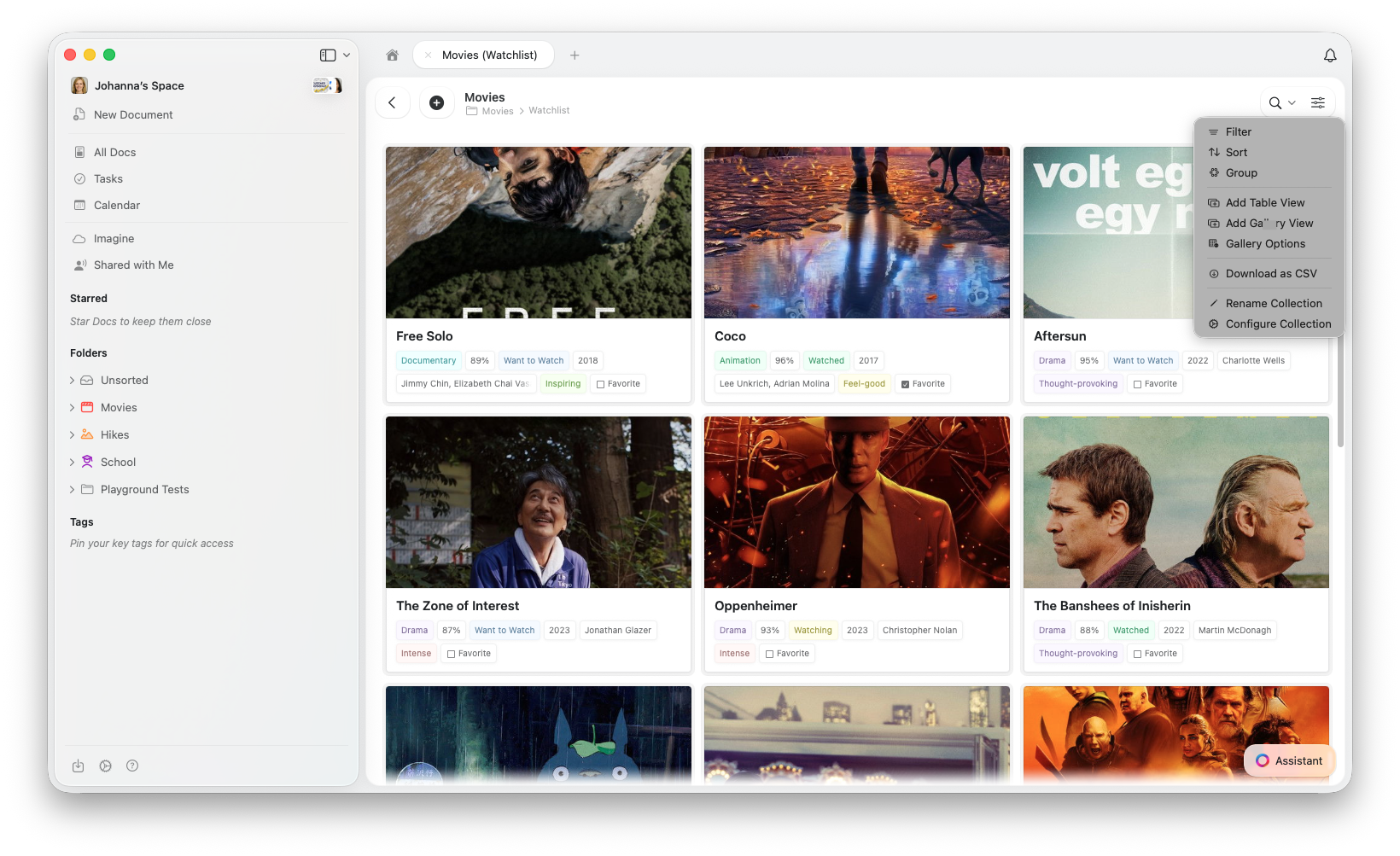Viewport: 1400px width, 856px height.
Task: Expand the Playground Tests folder
Action: tap(73, 489)
